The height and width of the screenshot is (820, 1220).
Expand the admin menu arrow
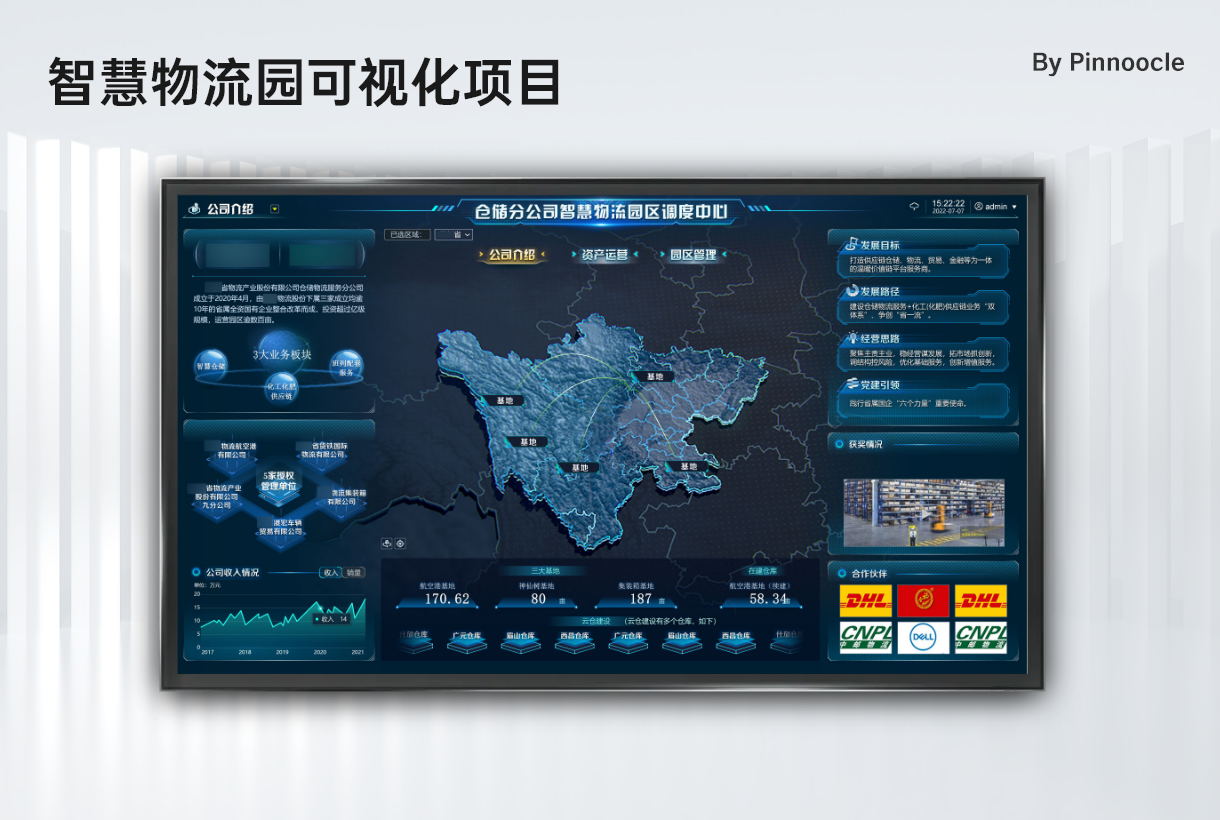click(1014, 207)
